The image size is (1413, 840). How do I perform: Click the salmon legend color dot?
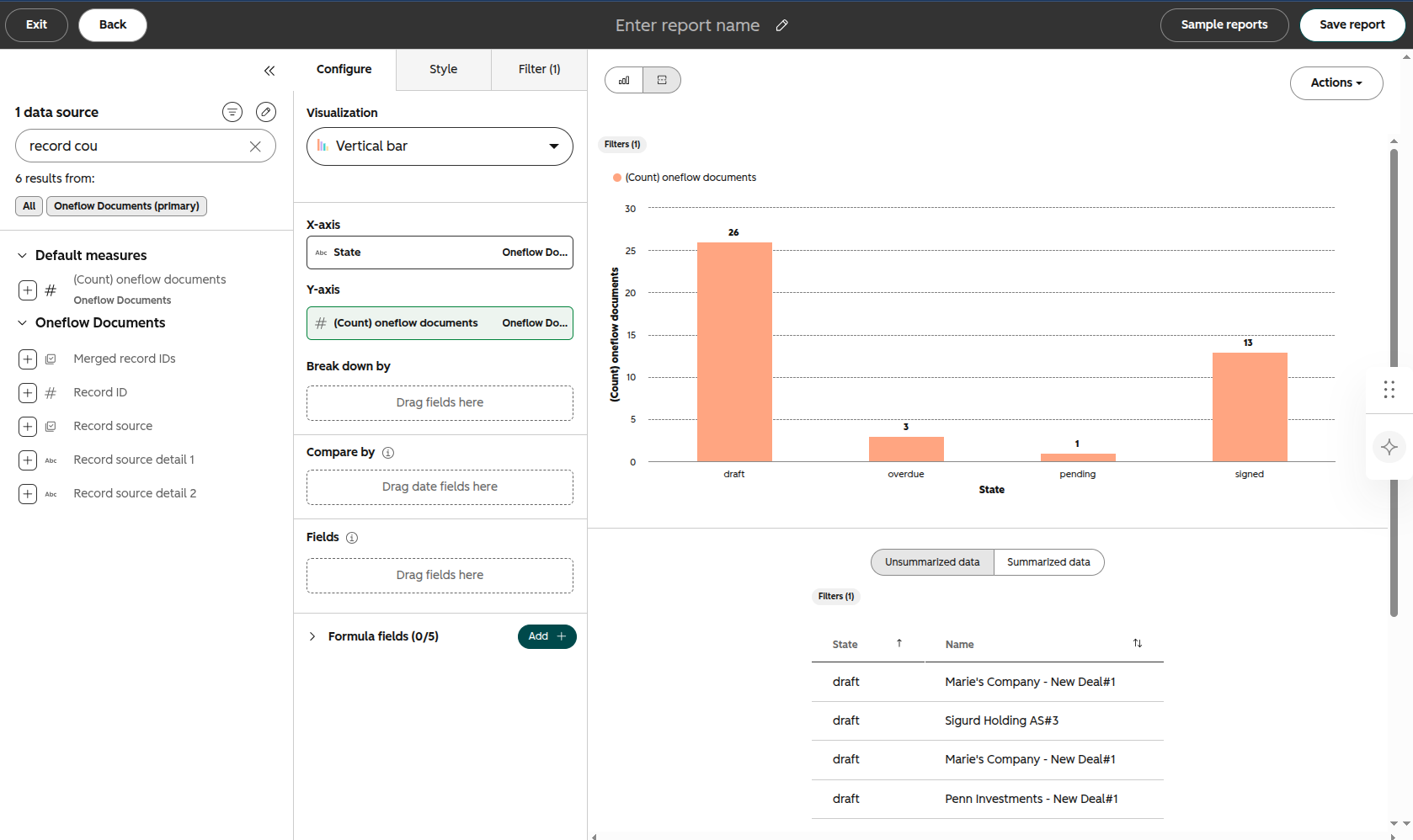617,178
